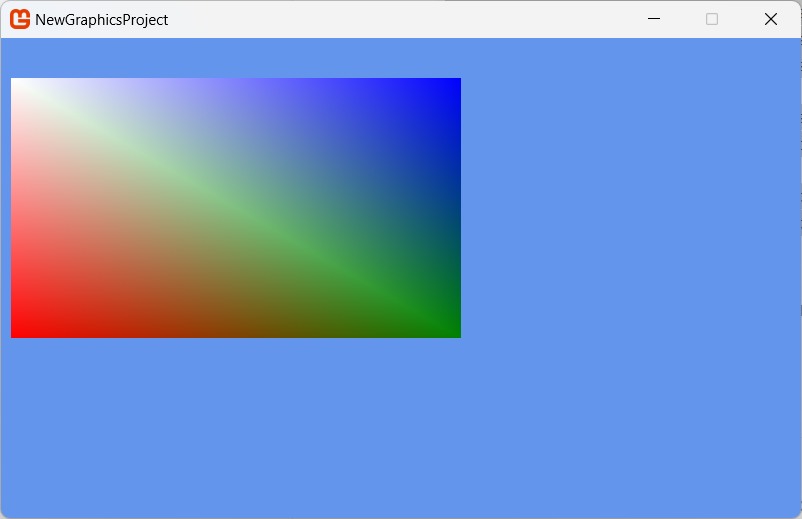Click the brown area at the gradient's bottom edge middle

coord(236,332)
